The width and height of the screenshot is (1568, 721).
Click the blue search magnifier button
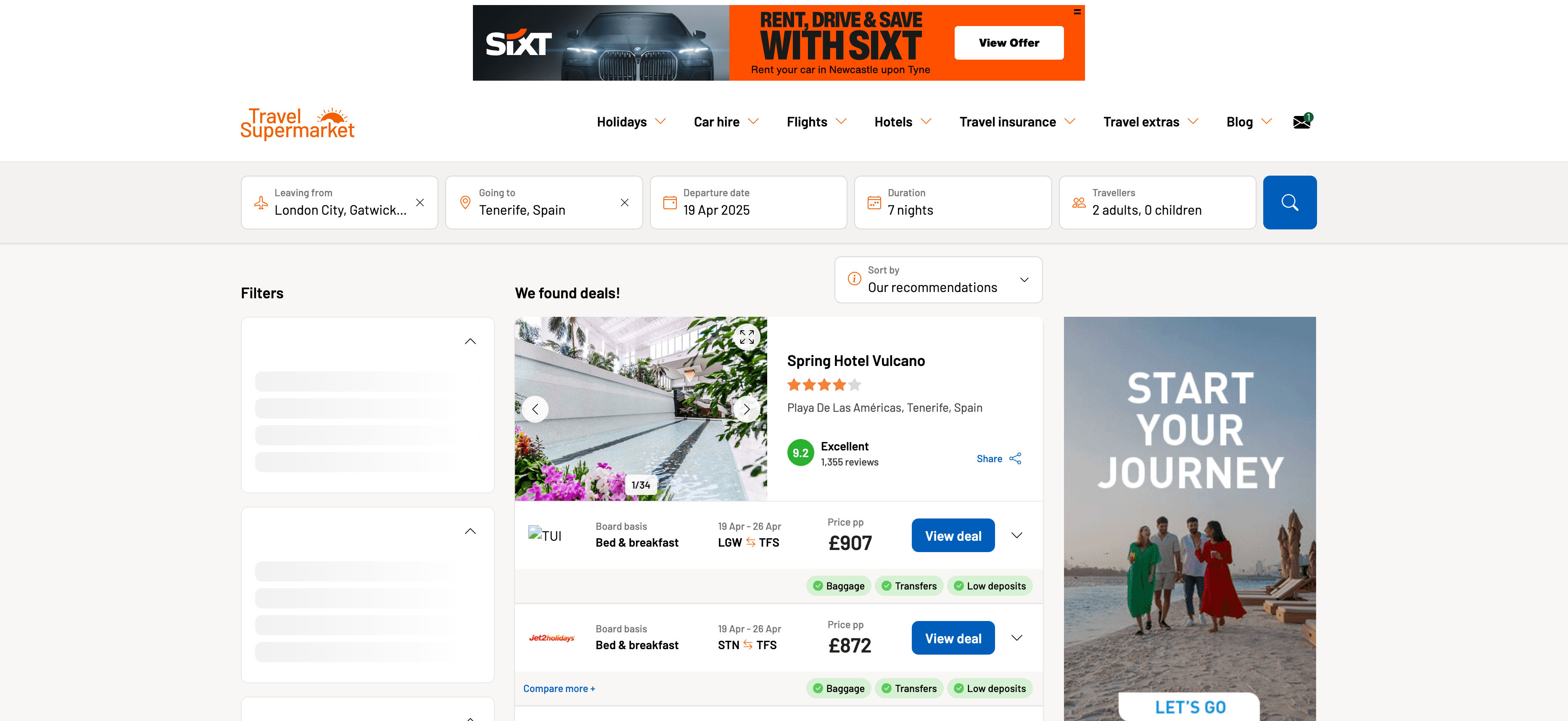coord(1289,202)
